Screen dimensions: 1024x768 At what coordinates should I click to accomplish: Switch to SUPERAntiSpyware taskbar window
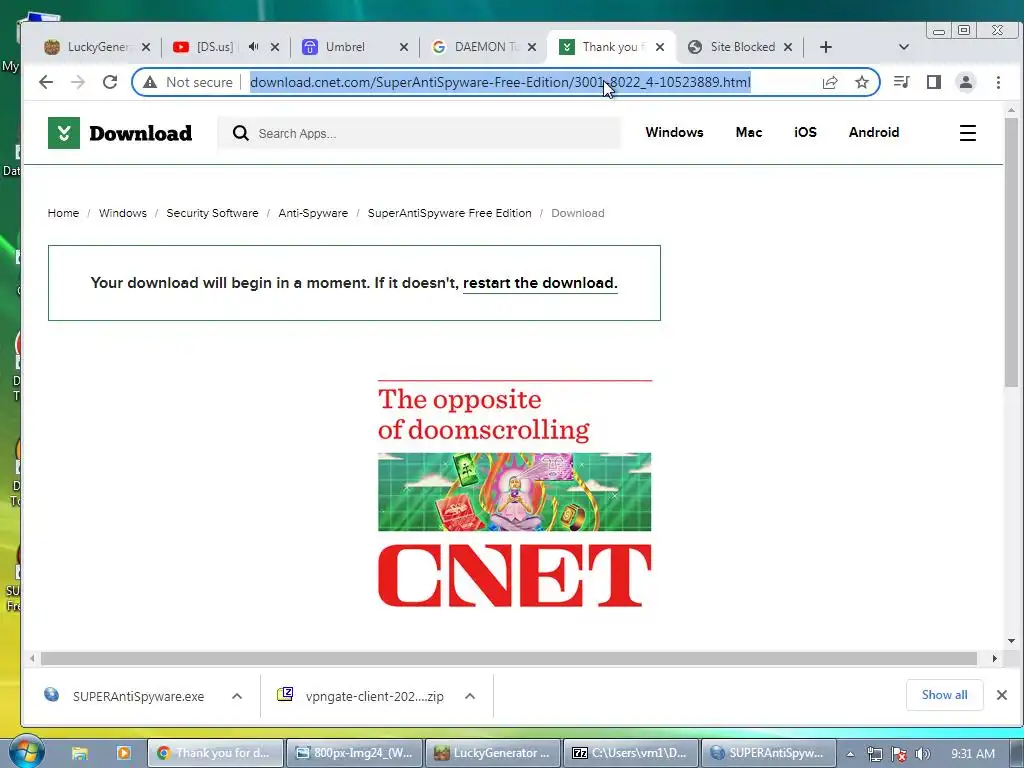pos(768,753)
